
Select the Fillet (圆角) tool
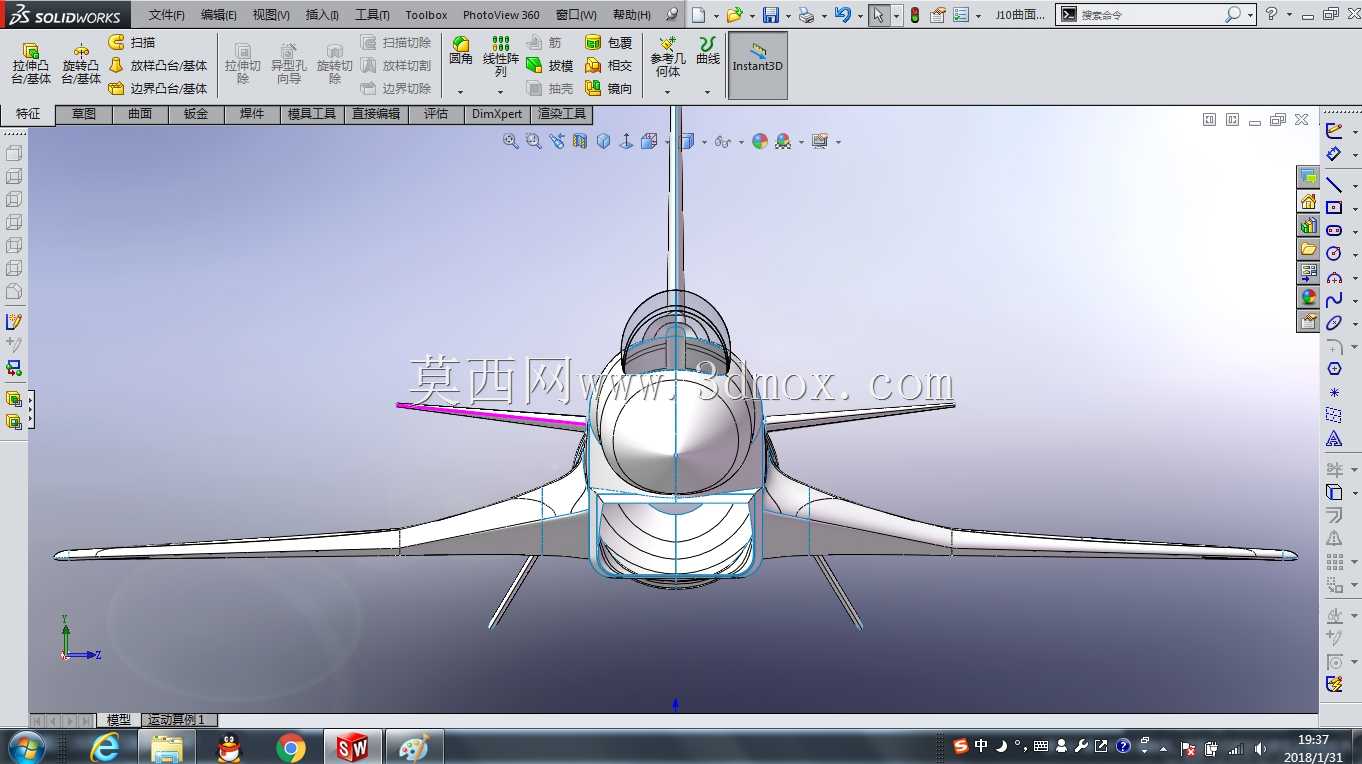(x=461, y=52)
